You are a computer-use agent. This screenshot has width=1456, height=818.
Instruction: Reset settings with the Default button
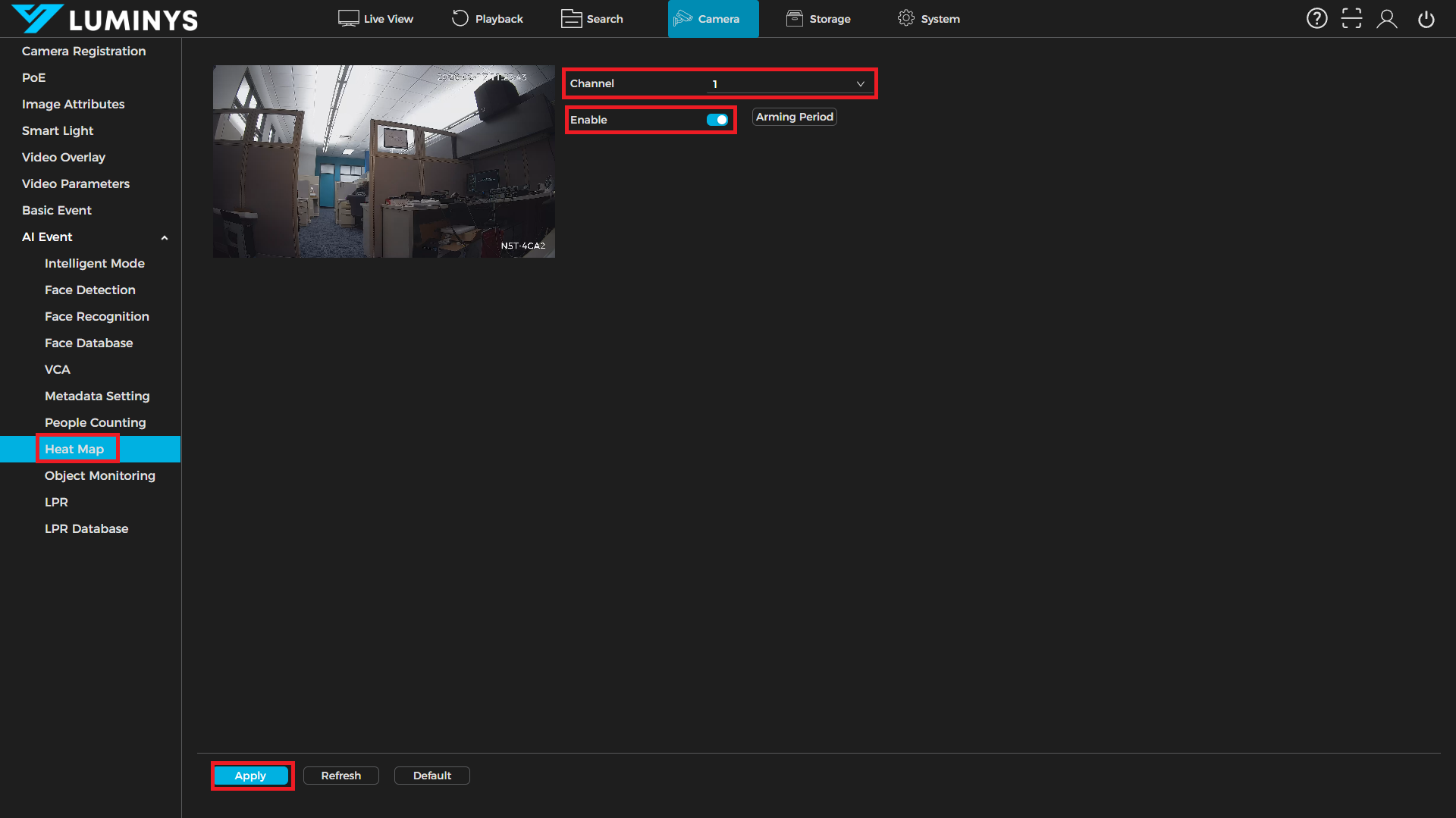431,776
